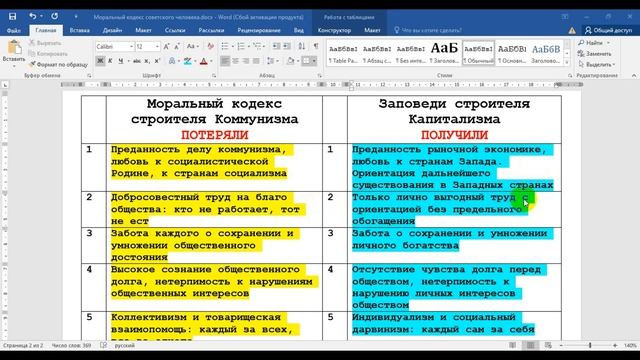Toggle bold Ж formatting
Viewport: 640px width, 360px height.
pyautogui.click(x=100, y=61)
